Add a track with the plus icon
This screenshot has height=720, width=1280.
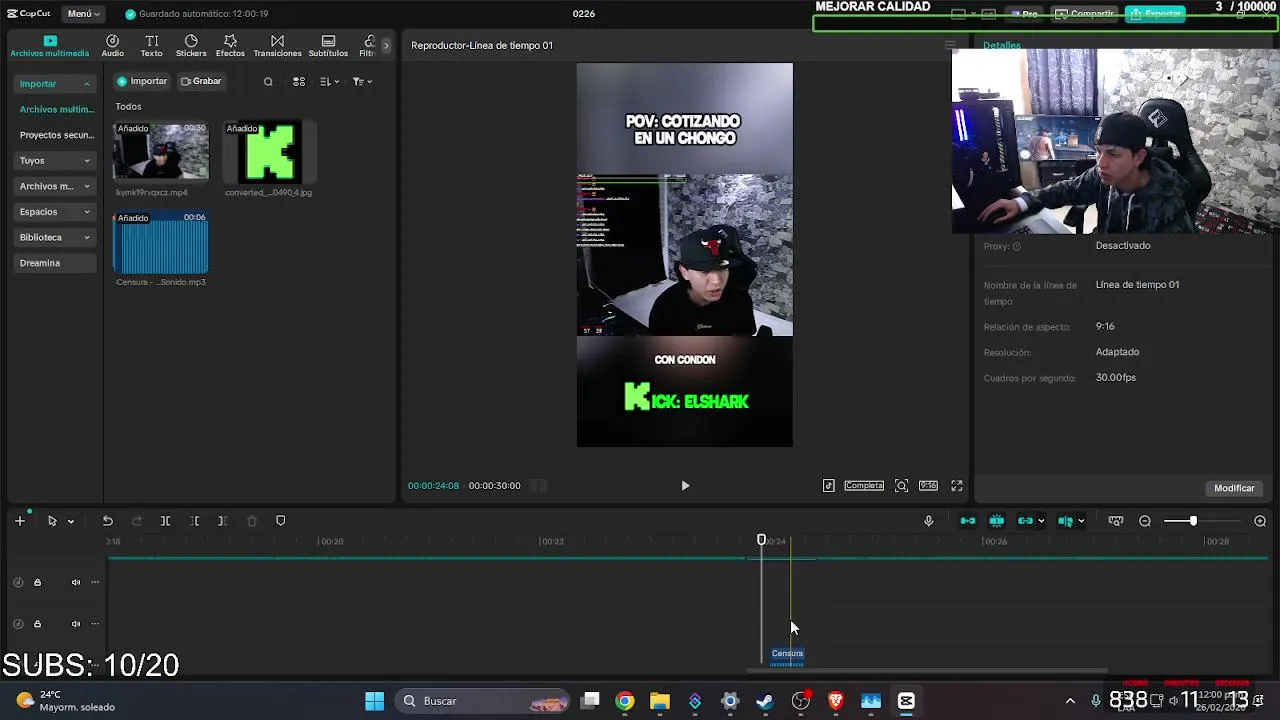pyautogui.click(x=19, y=521)
